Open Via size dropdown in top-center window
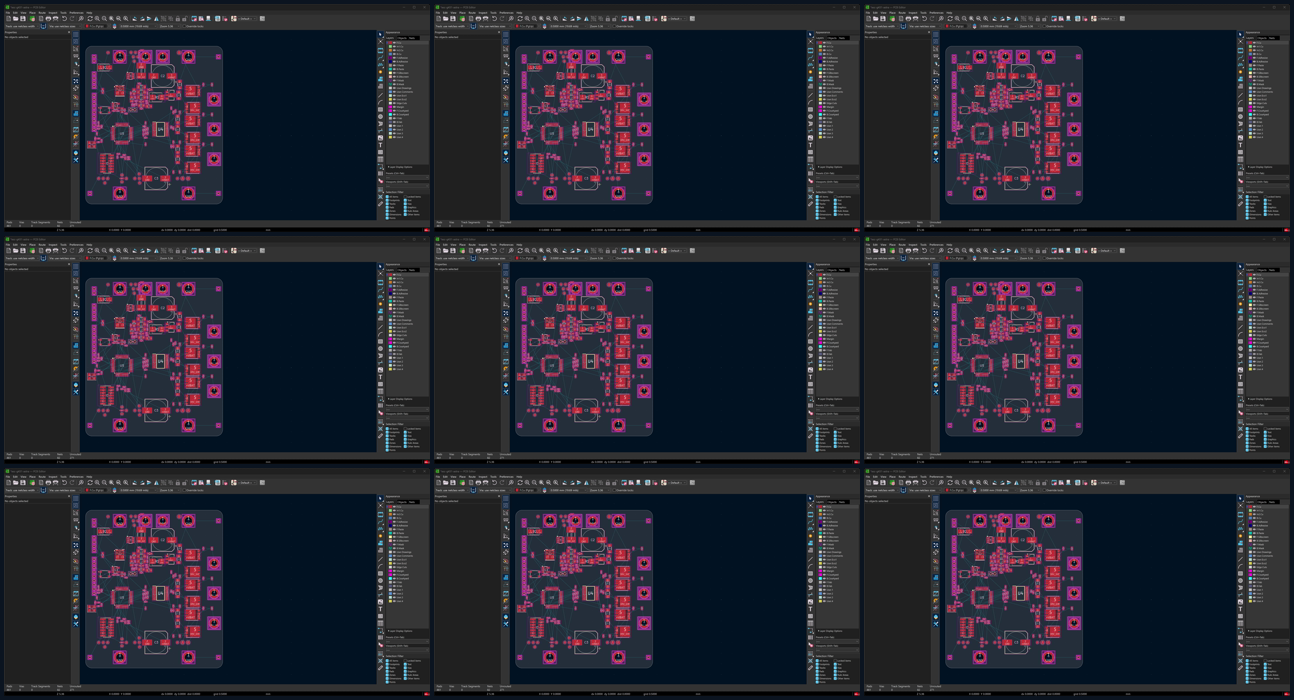 [495, 26]
